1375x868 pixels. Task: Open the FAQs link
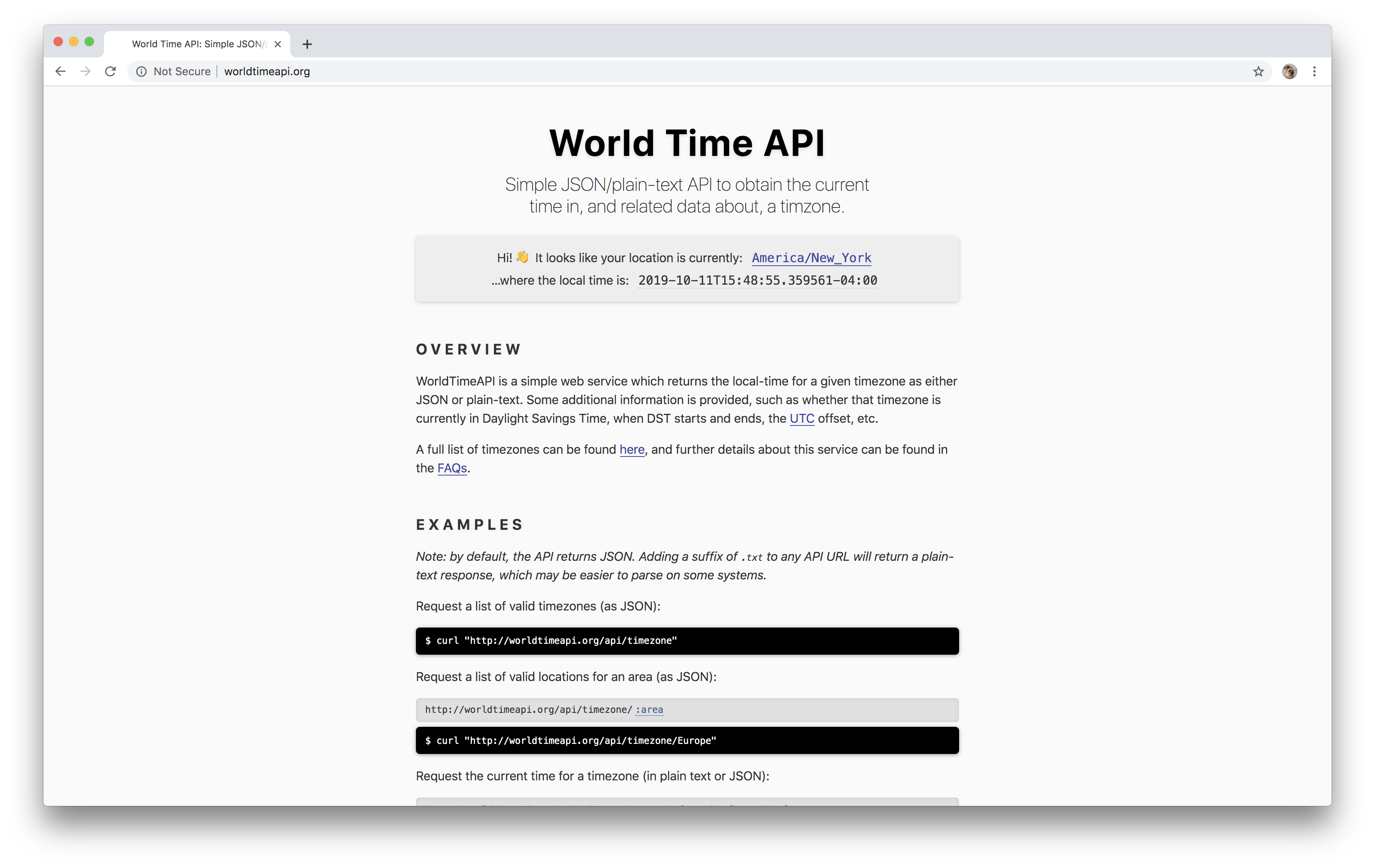click(x=452, y=469)
